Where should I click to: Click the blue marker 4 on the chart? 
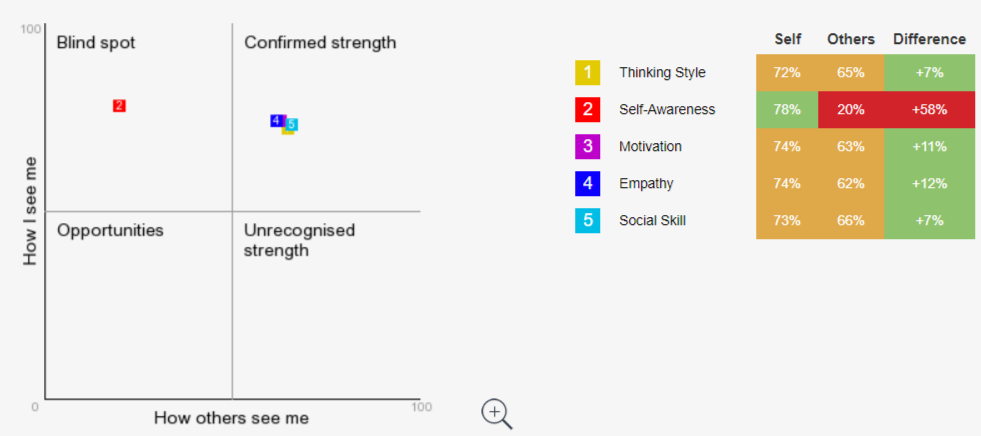(276, 121)
